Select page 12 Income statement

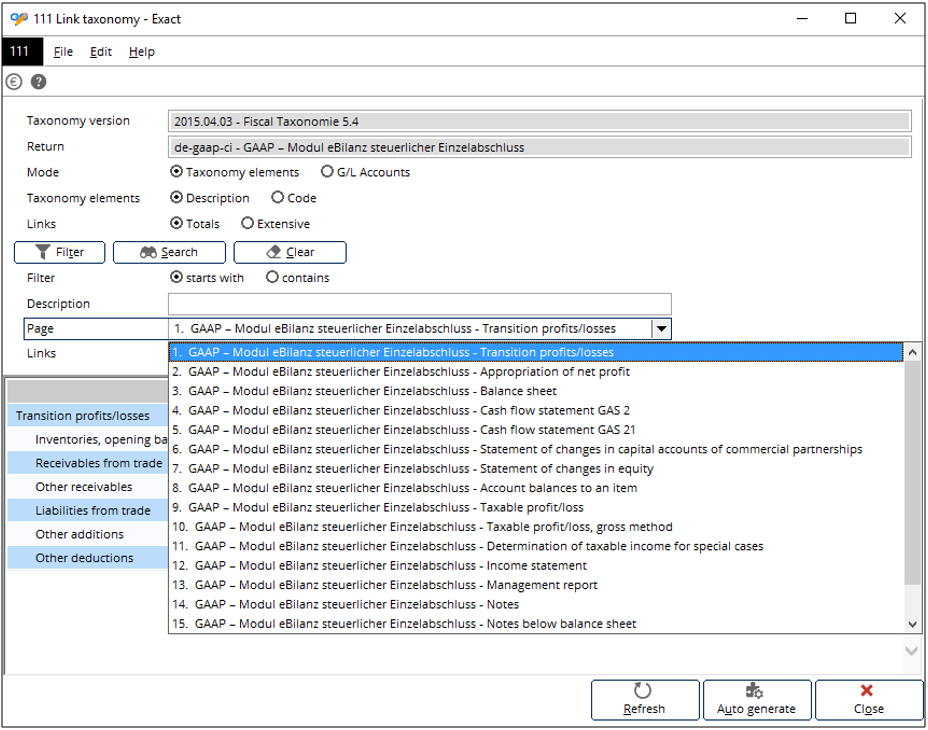coord(536,565)
